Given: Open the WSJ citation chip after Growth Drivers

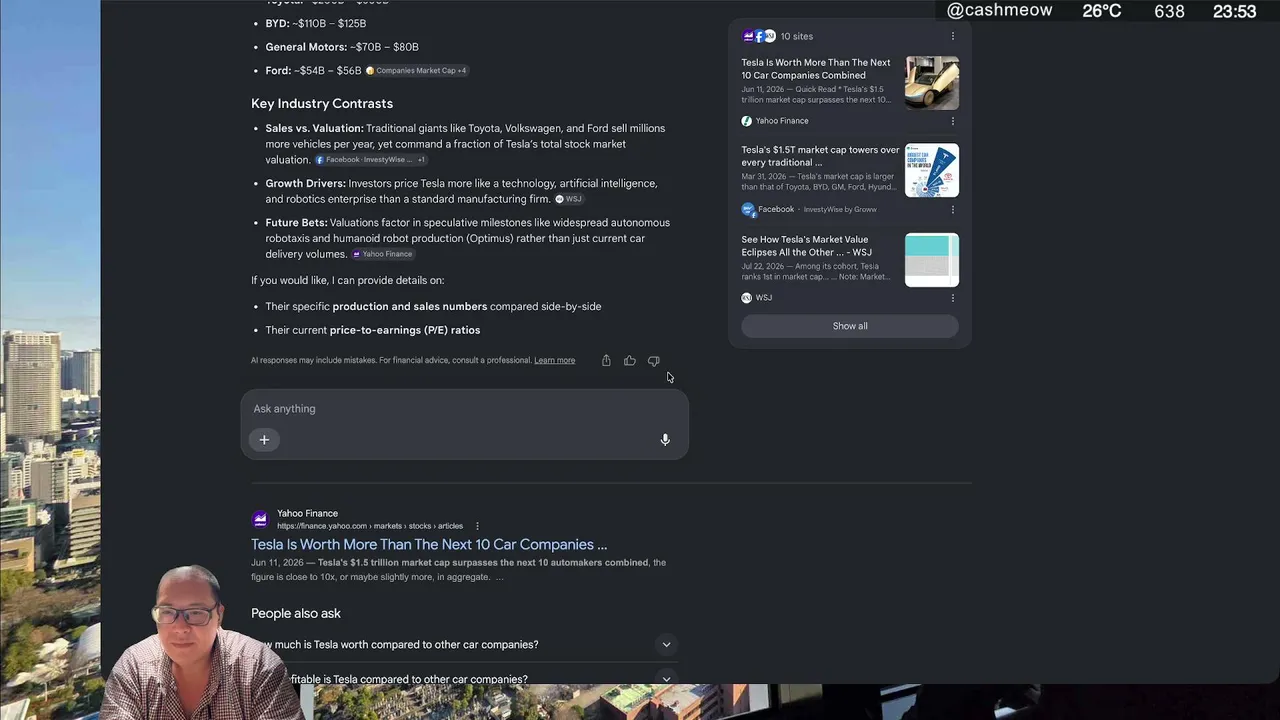Looking at the screenshot, I should point(568,199).
